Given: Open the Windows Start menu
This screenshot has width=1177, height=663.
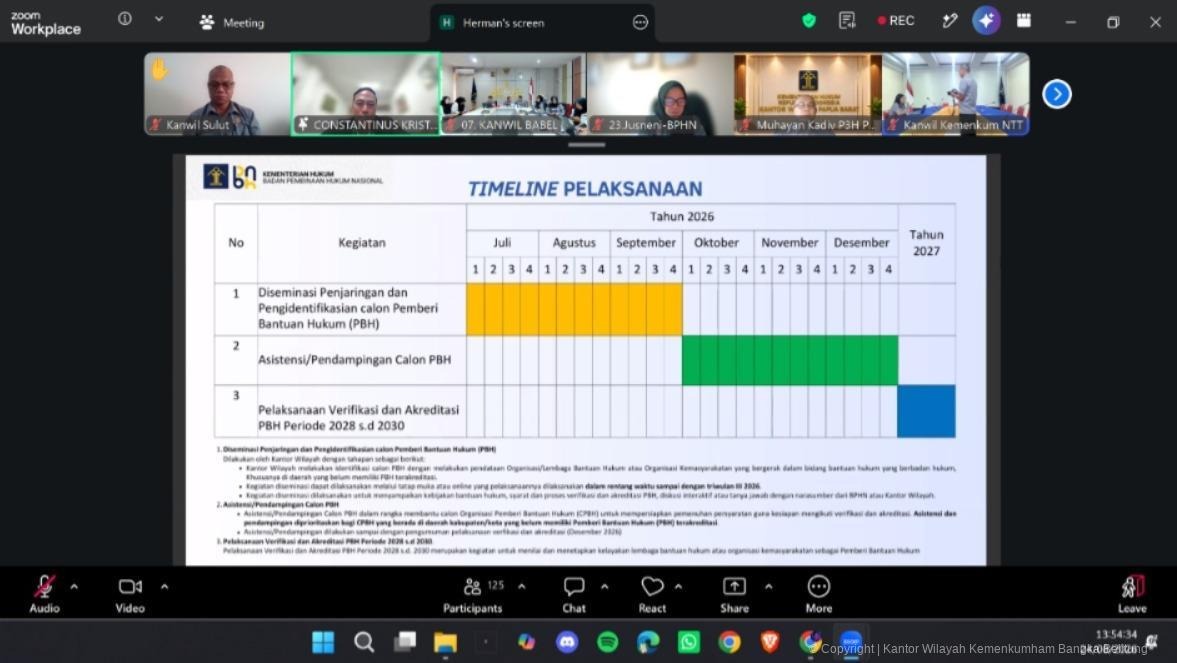Looking at the screenshot, I should point(324,642).
